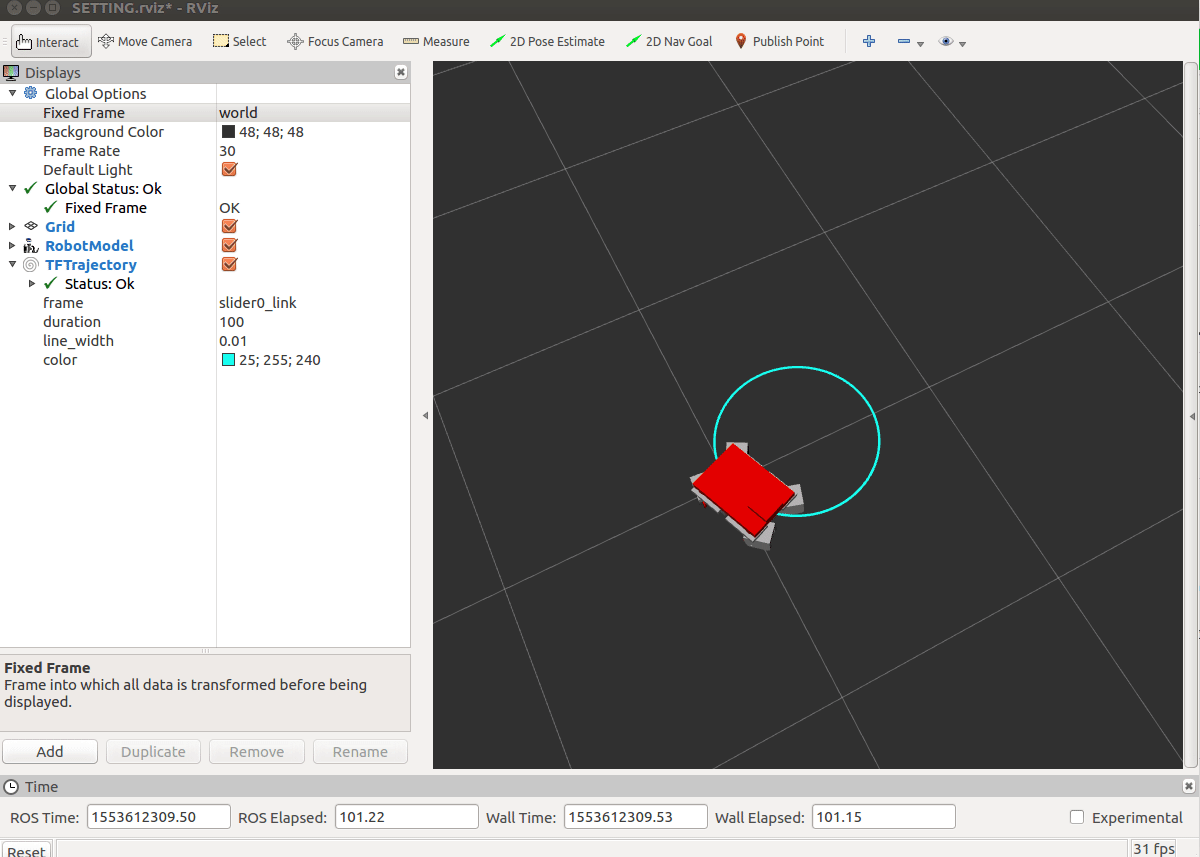Screen dimensions: 1200x857
Task: Select the Interact tool
Action: click(51, 42)
